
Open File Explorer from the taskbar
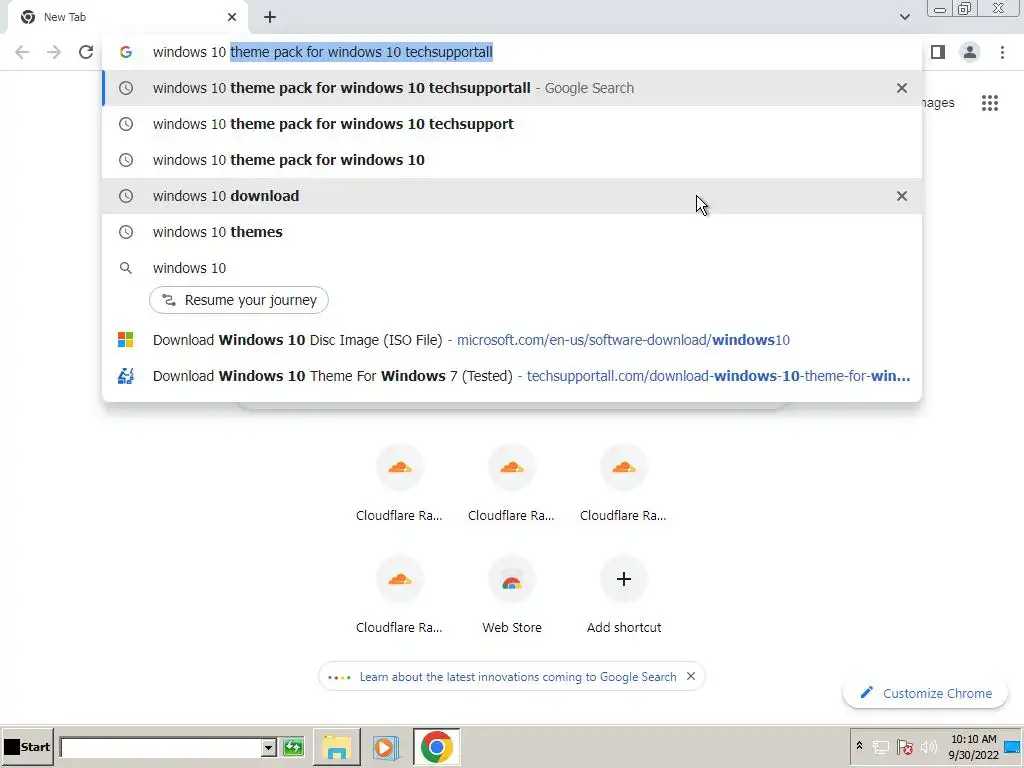click(336, 747)
